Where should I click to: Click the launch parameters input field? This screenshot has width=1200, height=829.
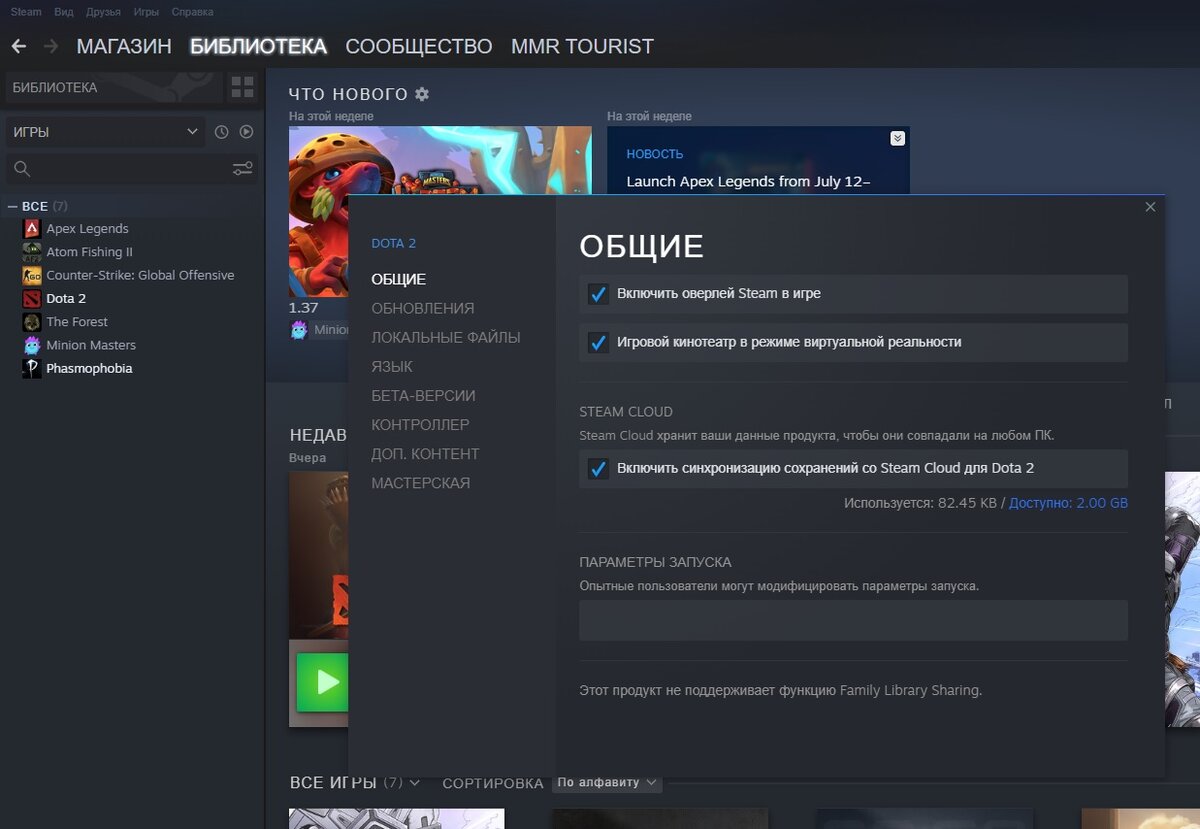pyautogui.click(x=853, y=620)
